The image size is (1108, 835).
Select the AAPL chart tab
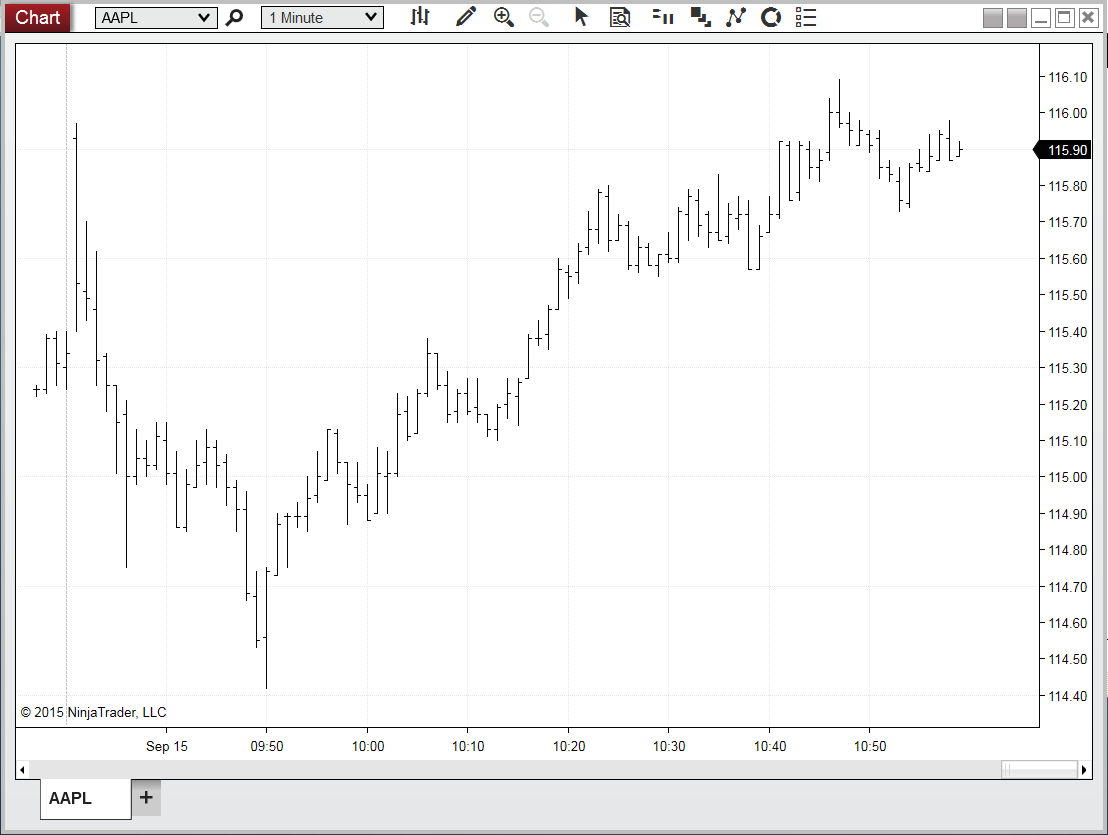pos(86,798)
